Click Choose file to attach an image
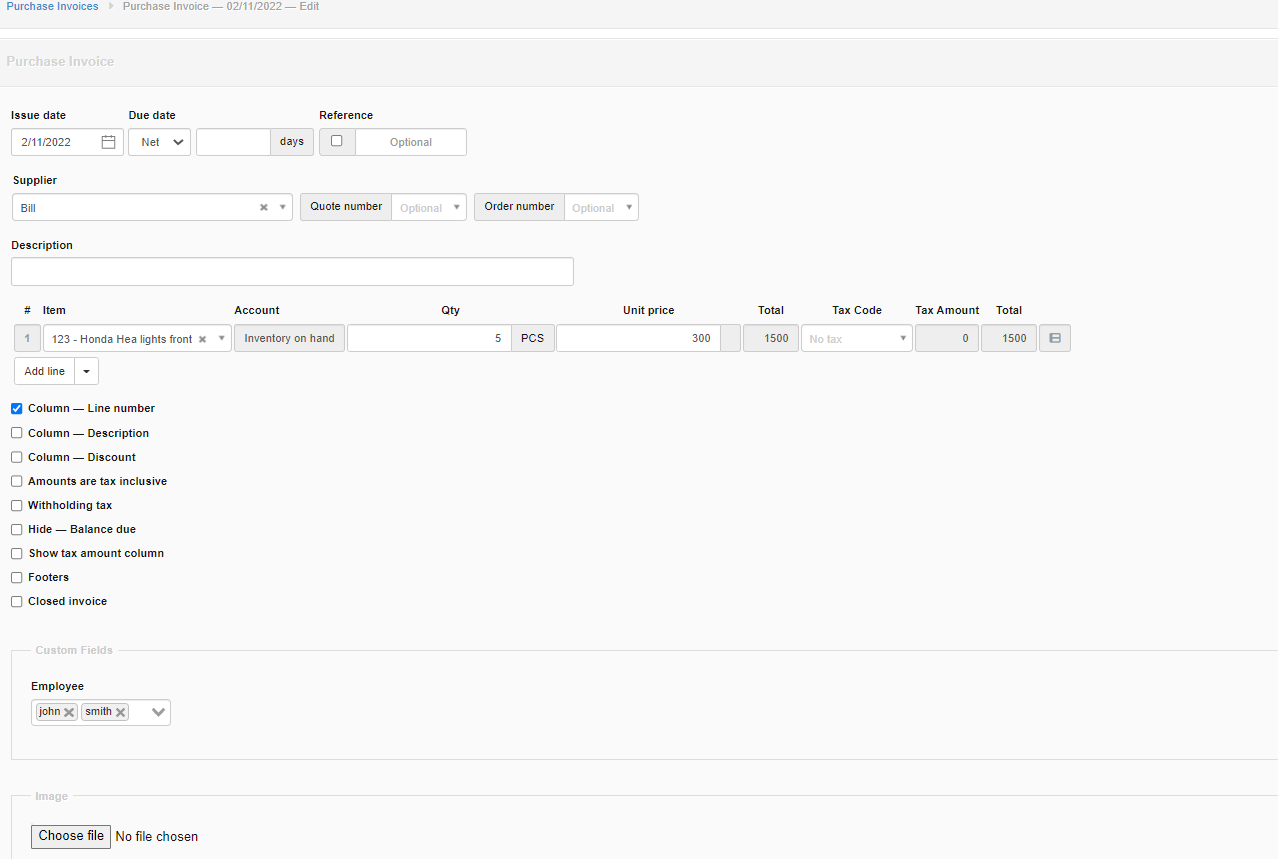Image resolution: width=1278 pixels, height=859 pixels. (70, 836)
